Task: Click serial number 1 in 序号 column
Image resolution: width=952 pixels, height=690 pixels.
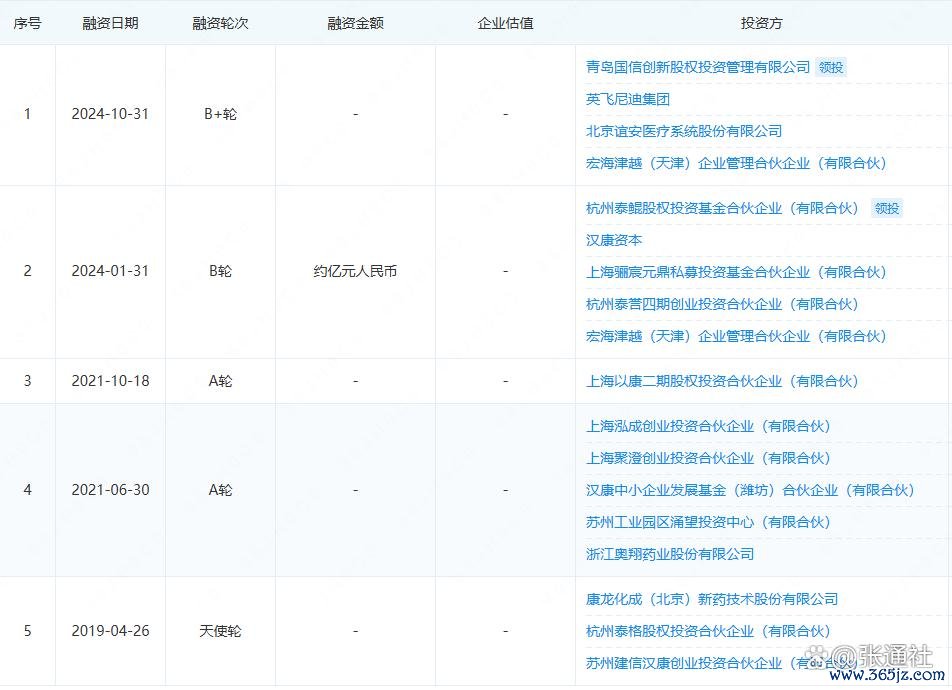Action: [27, 114]
